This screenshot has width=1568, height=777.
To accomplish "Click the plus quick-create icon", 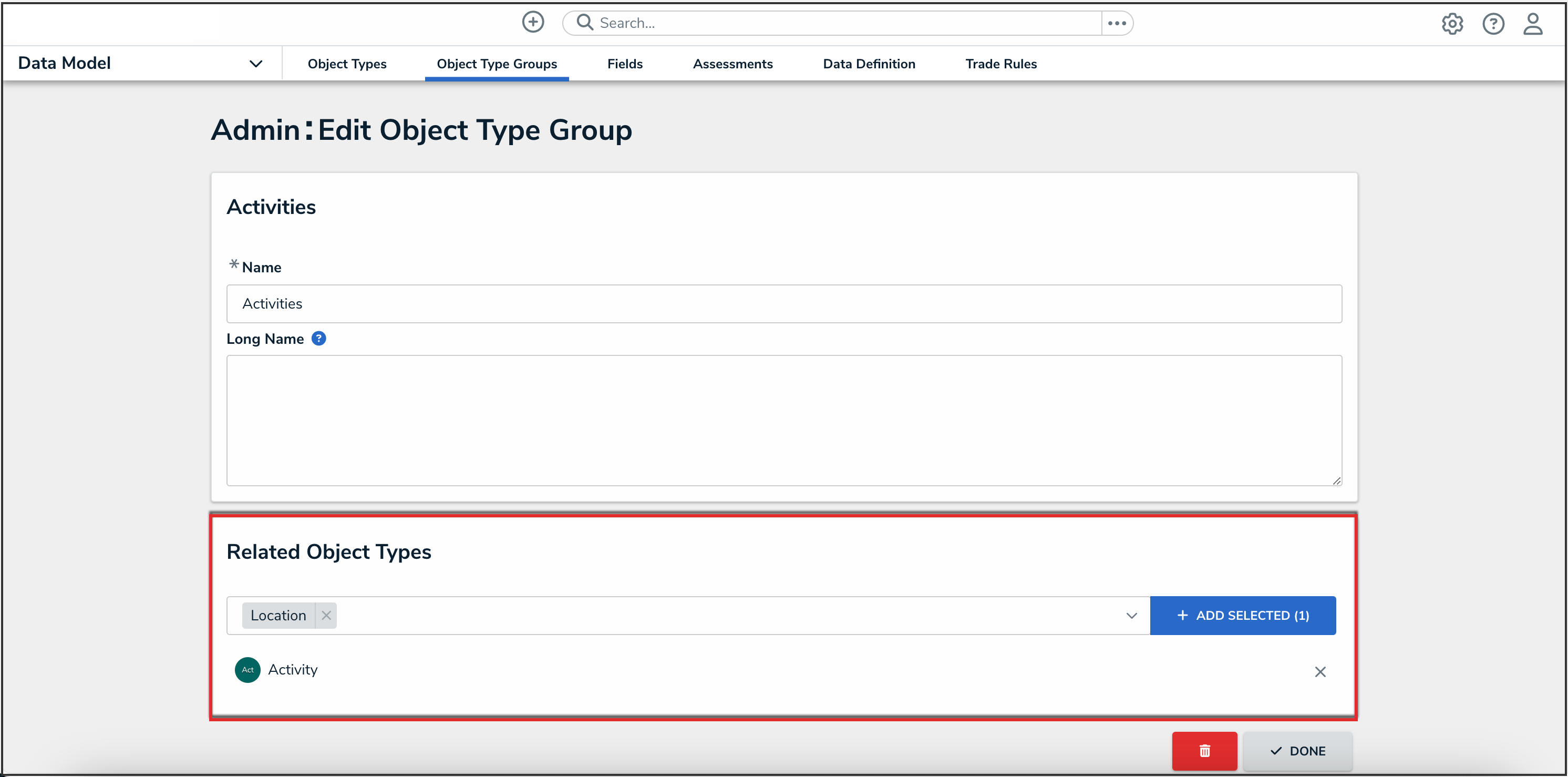I will coord(533,23).
